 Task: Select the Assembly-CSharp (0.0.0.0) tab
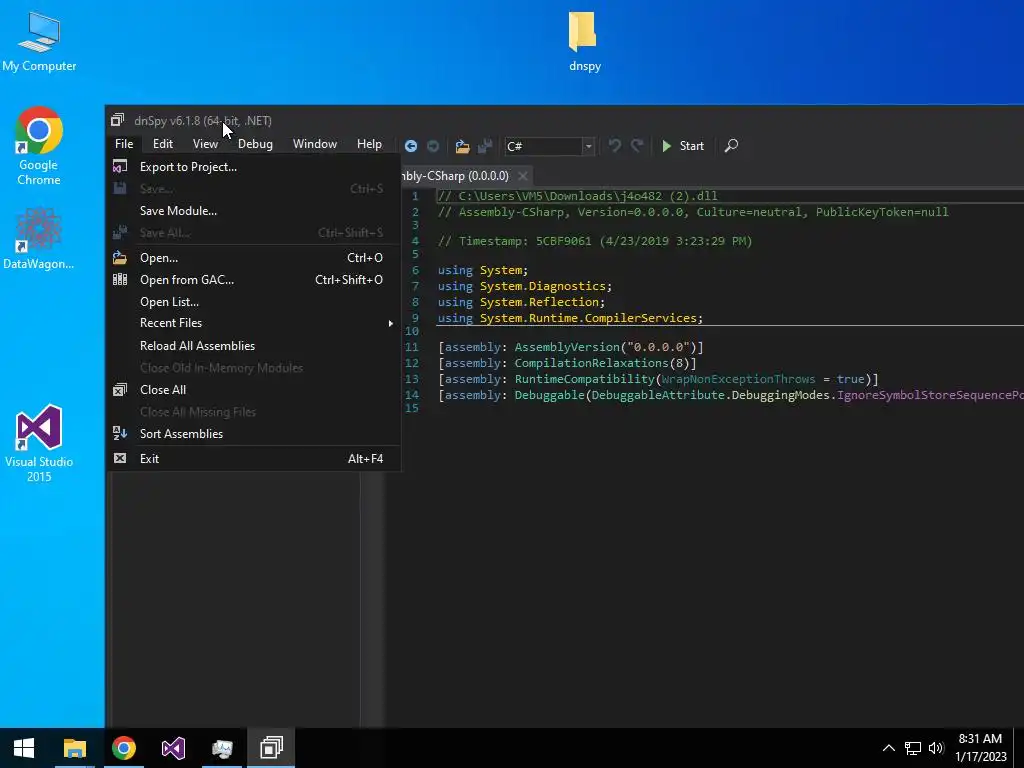[x=456, y=176]
